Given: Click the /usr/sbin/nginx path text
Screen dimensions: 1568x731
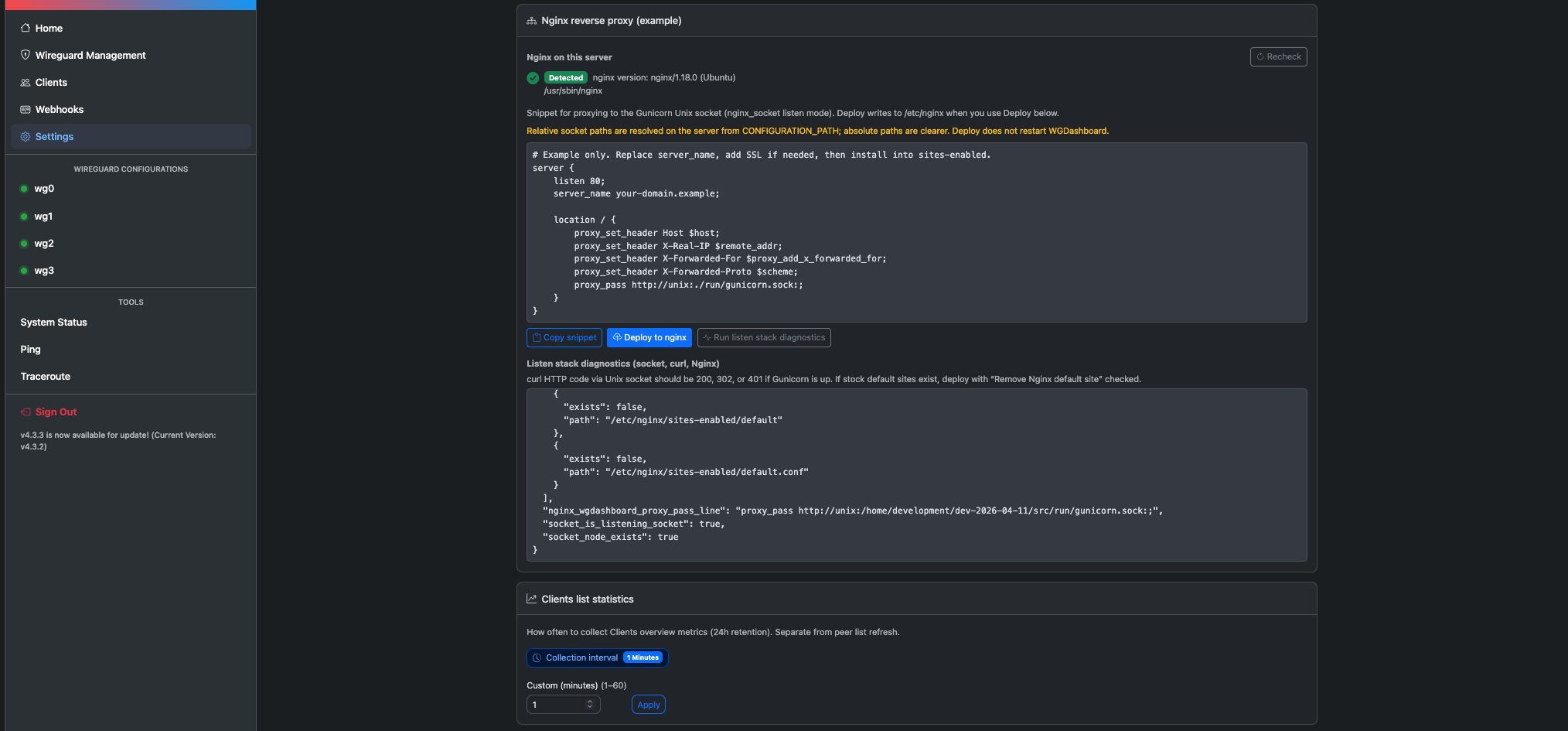Looking at the screenshot, I should [x=573, y=91].
